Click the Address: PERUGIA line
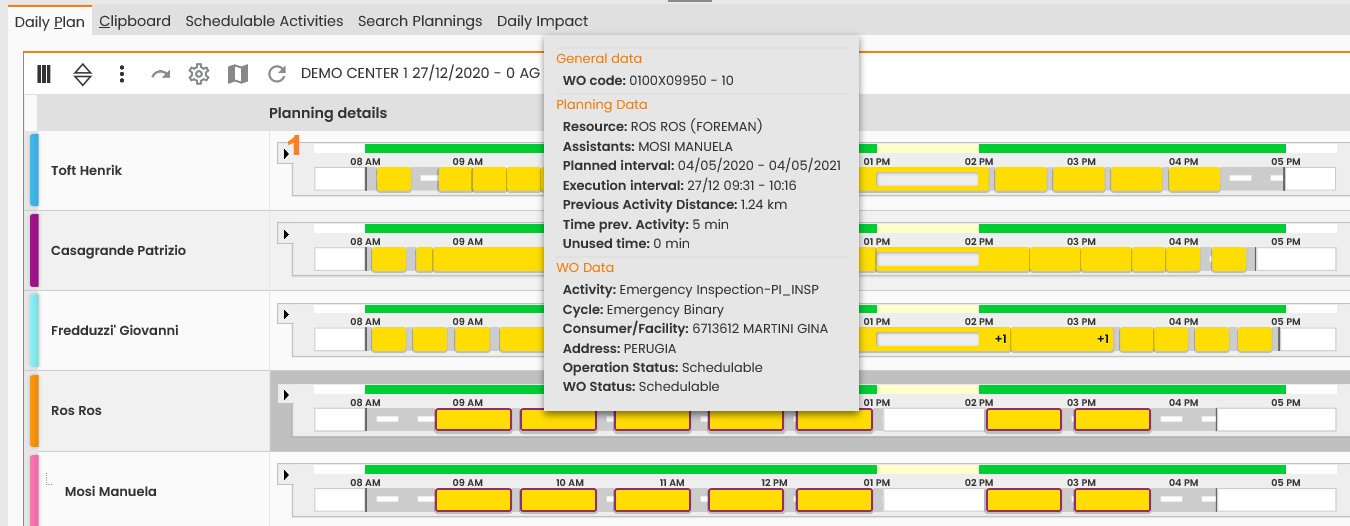The width and height of the screenshot is (1350, 526). [x=619, y=348]
